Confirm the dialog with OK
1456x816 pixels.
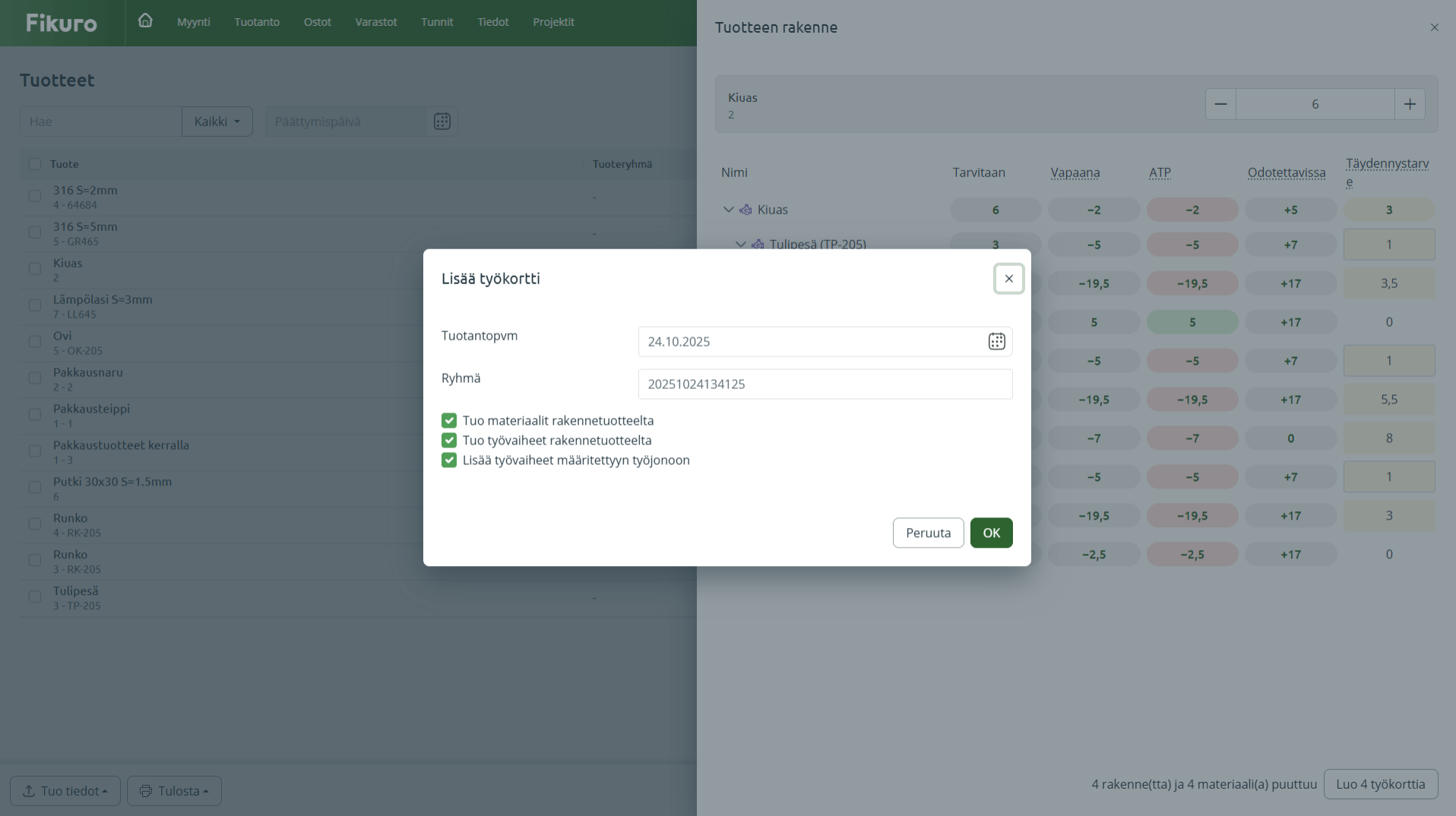[991, 533]
